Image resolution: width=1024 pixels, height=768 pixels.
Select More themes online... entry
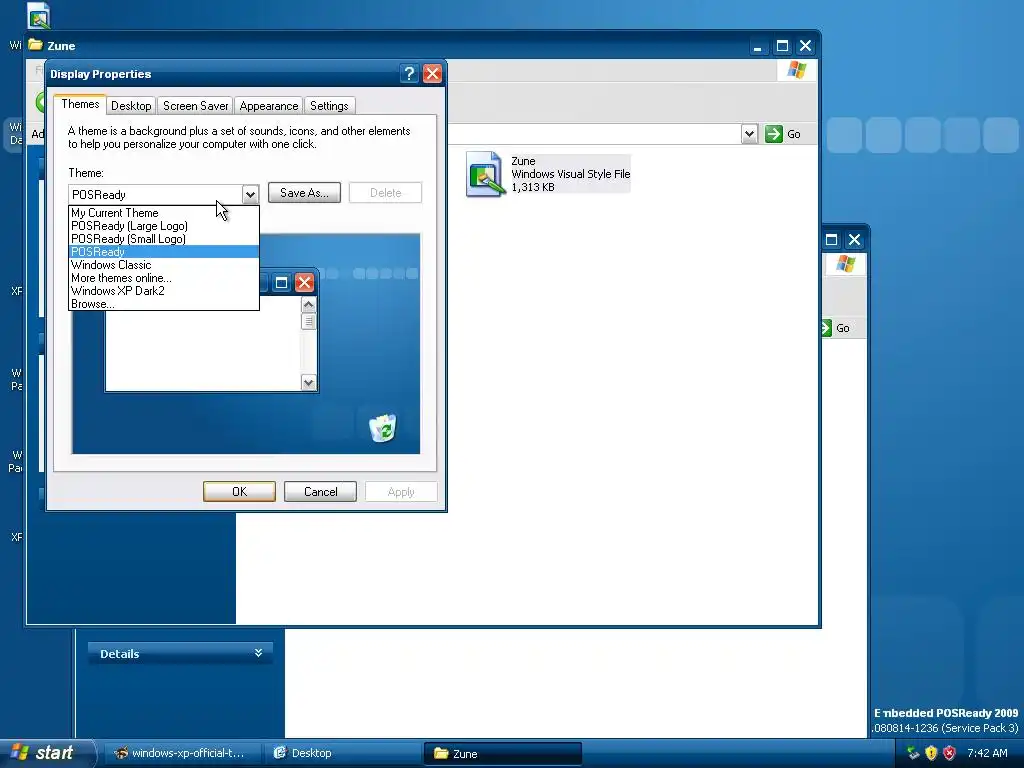click(164, 278)
